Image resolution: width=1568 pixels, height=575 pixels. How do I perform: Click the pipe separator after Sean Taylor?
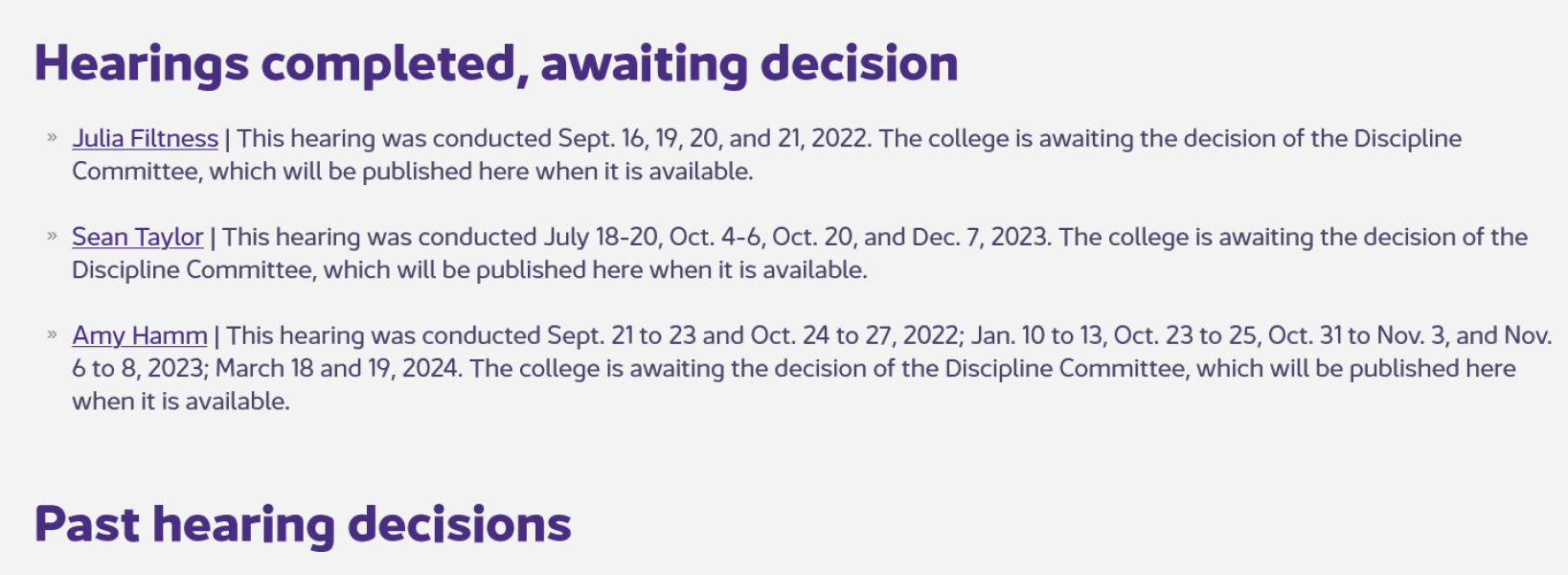213,238
